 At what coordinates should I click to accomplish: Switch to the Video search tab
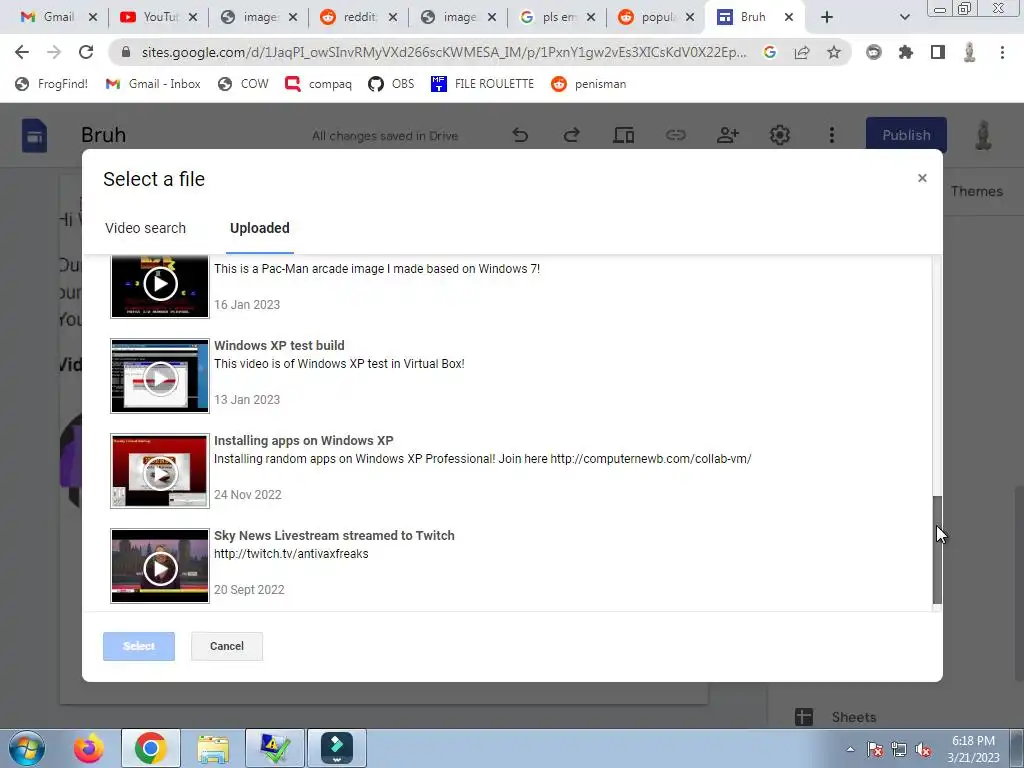click(145, 228)
